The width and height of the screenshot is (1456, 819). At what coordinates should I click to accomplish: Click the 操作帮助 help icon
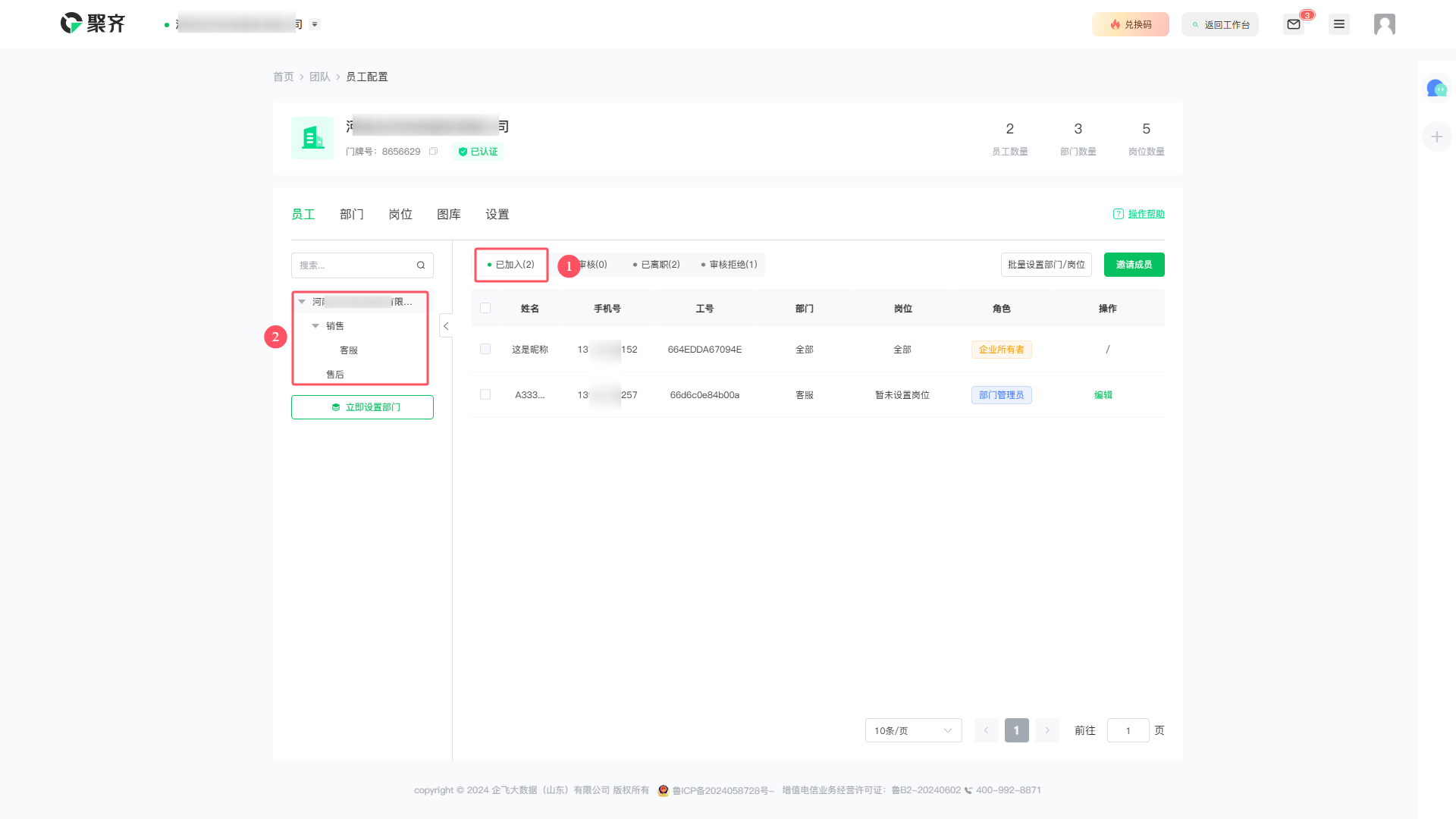click(x=1118, y=214)
